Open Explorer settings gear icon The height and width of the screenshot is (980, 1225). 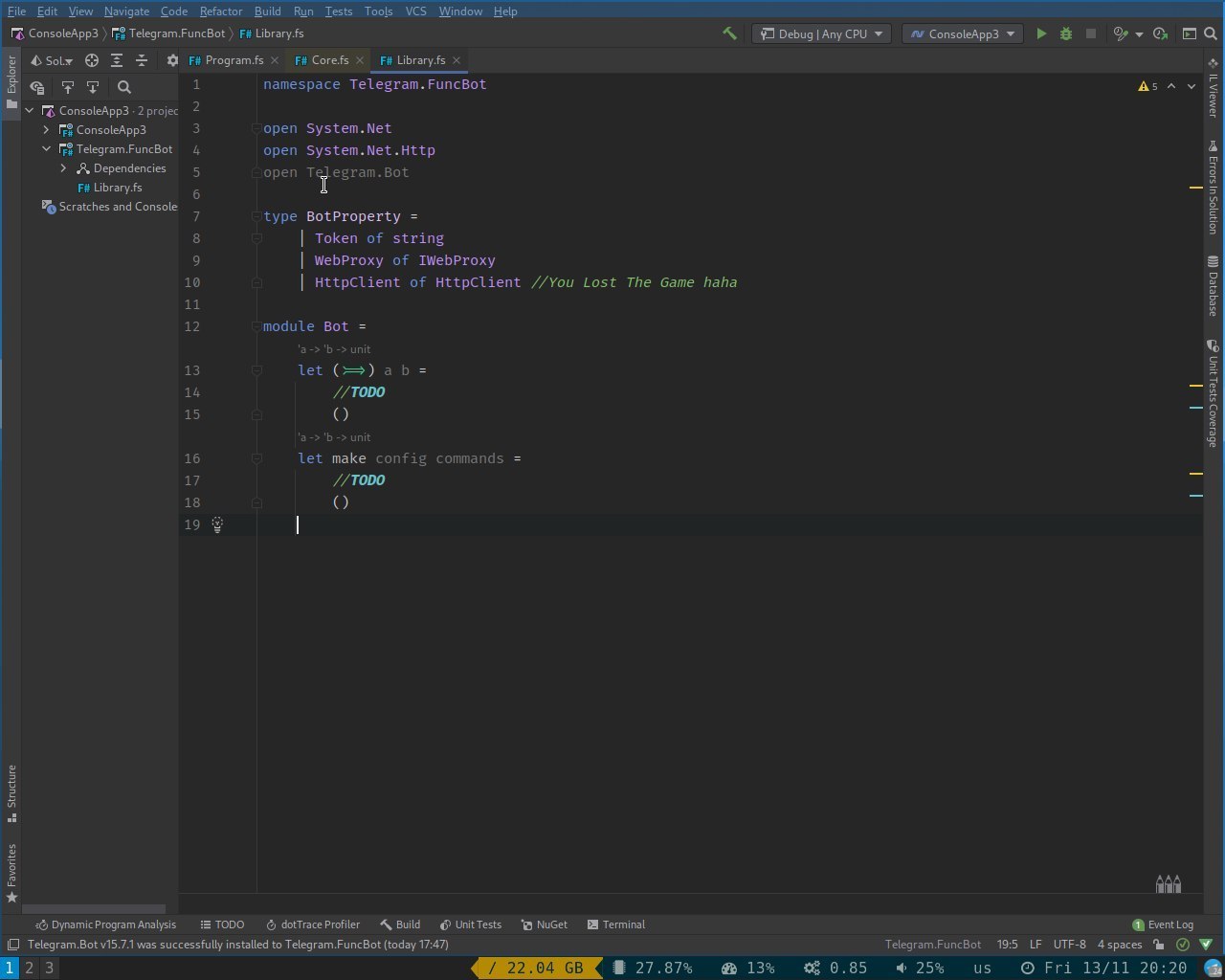(x=172, y=60)
